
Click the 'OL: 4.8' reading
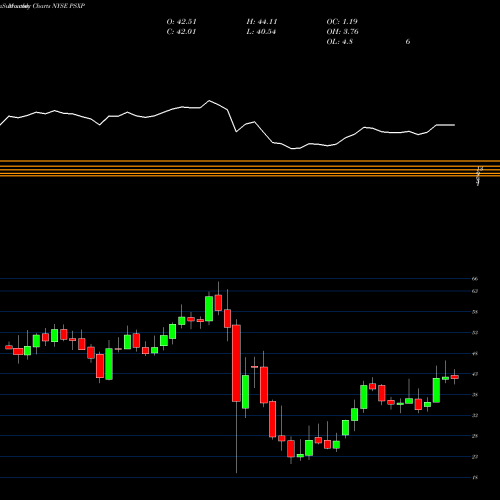[340, 42]
